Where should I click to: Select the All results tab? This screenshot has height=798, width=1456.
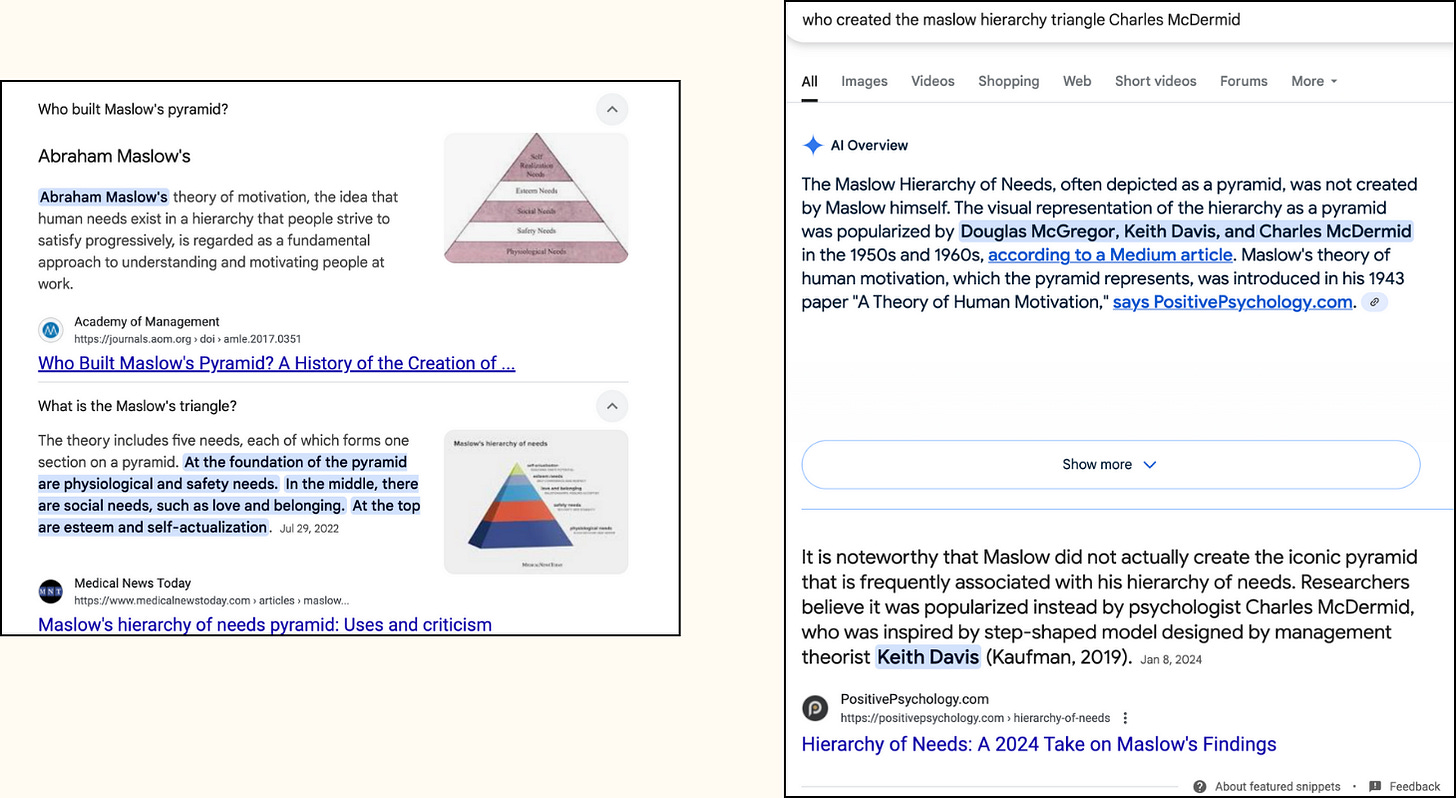click(809, 81)
